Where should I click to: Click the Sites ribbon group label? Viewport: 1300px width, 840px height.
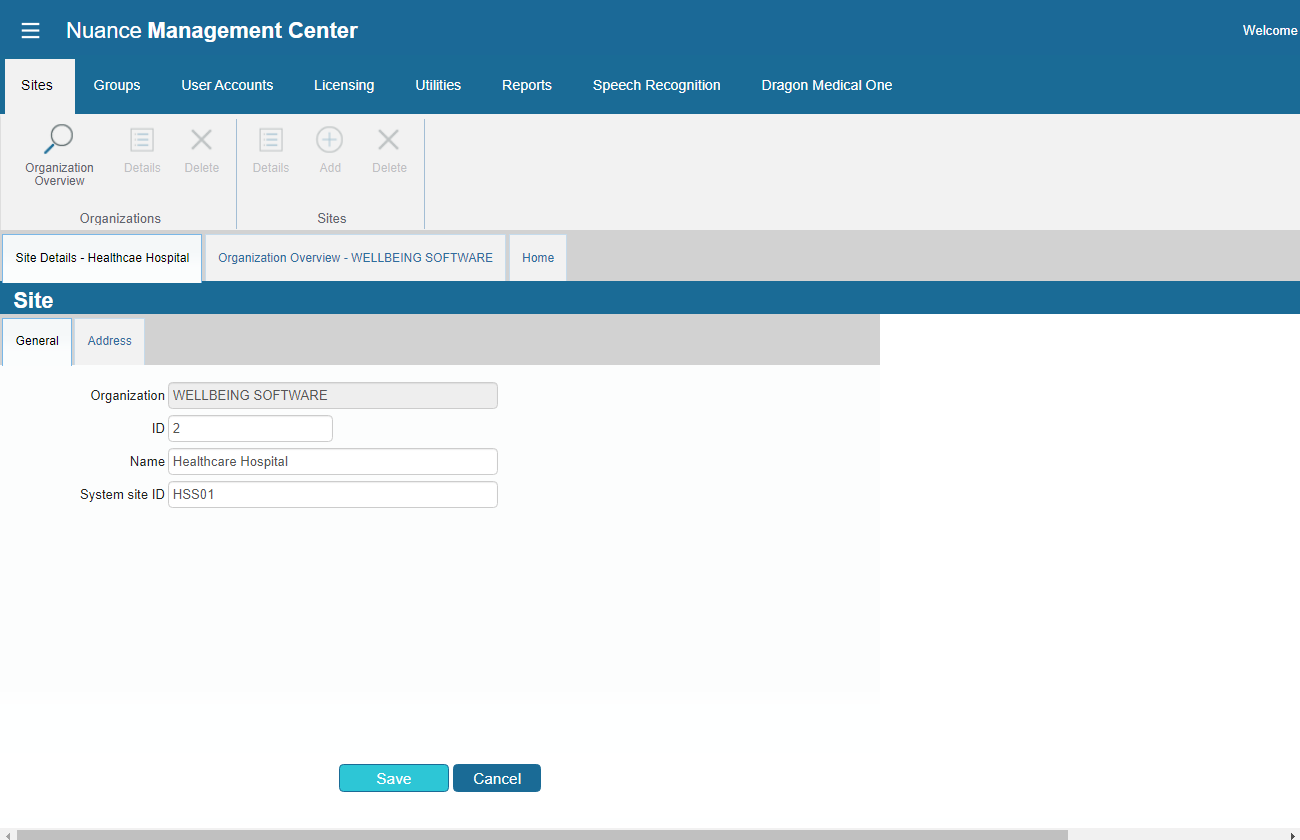click(x=331, y=218)
